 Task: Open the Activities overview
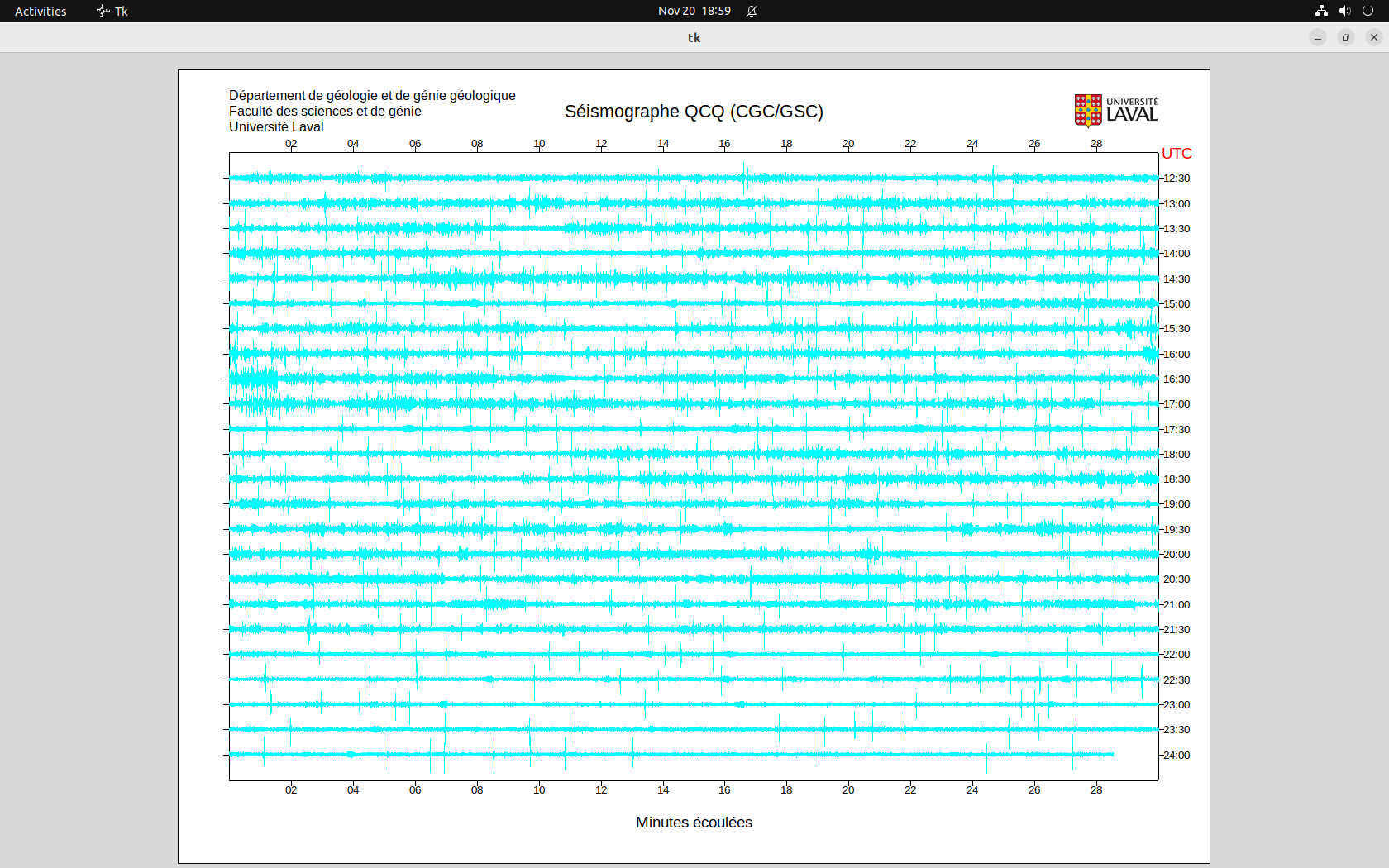coord(41,11)
